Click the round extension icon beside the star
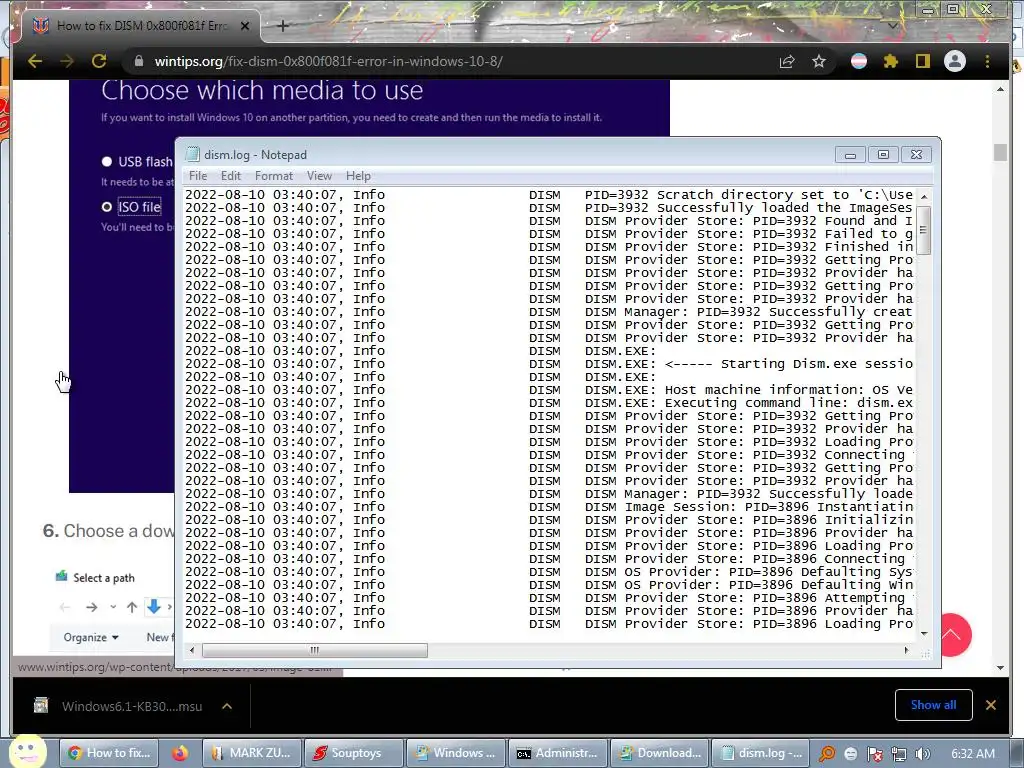The height and width of the screenshot is (768, 1024). click(859, 61)
